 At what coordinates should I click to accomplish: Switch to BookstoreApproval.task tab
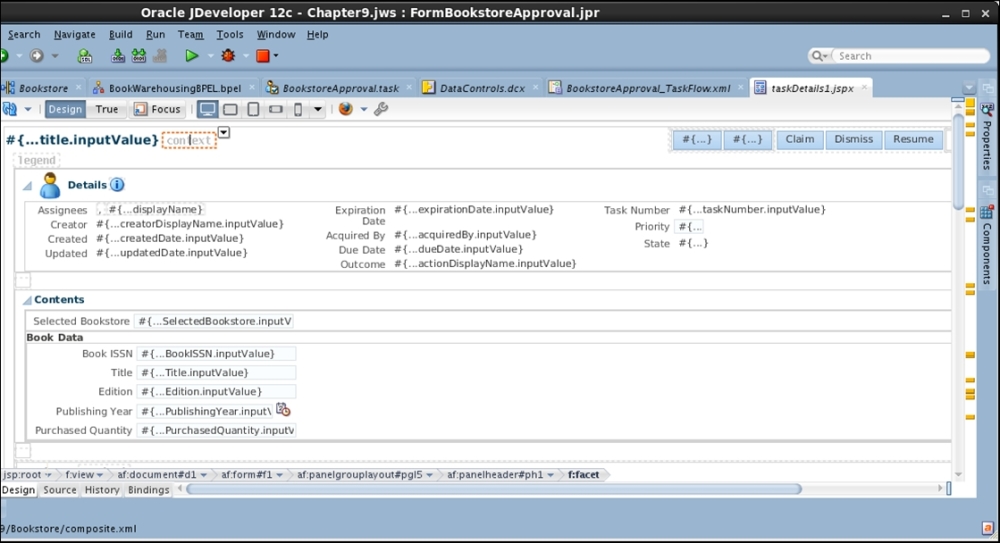(x=341, y=88)
